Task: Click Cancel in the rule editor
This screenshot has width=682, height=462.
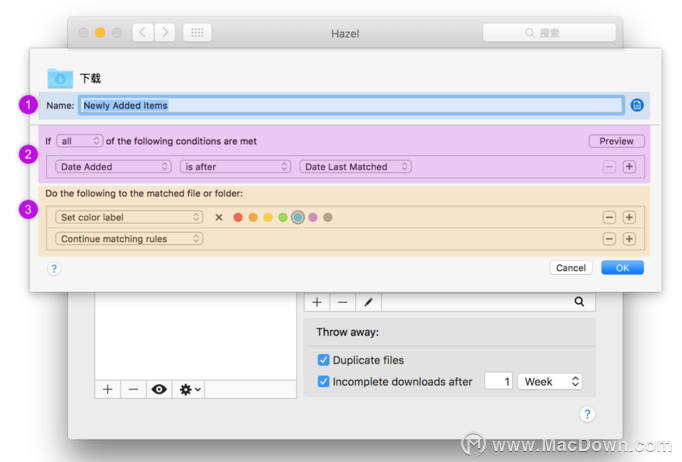Action: pos(571,268)
